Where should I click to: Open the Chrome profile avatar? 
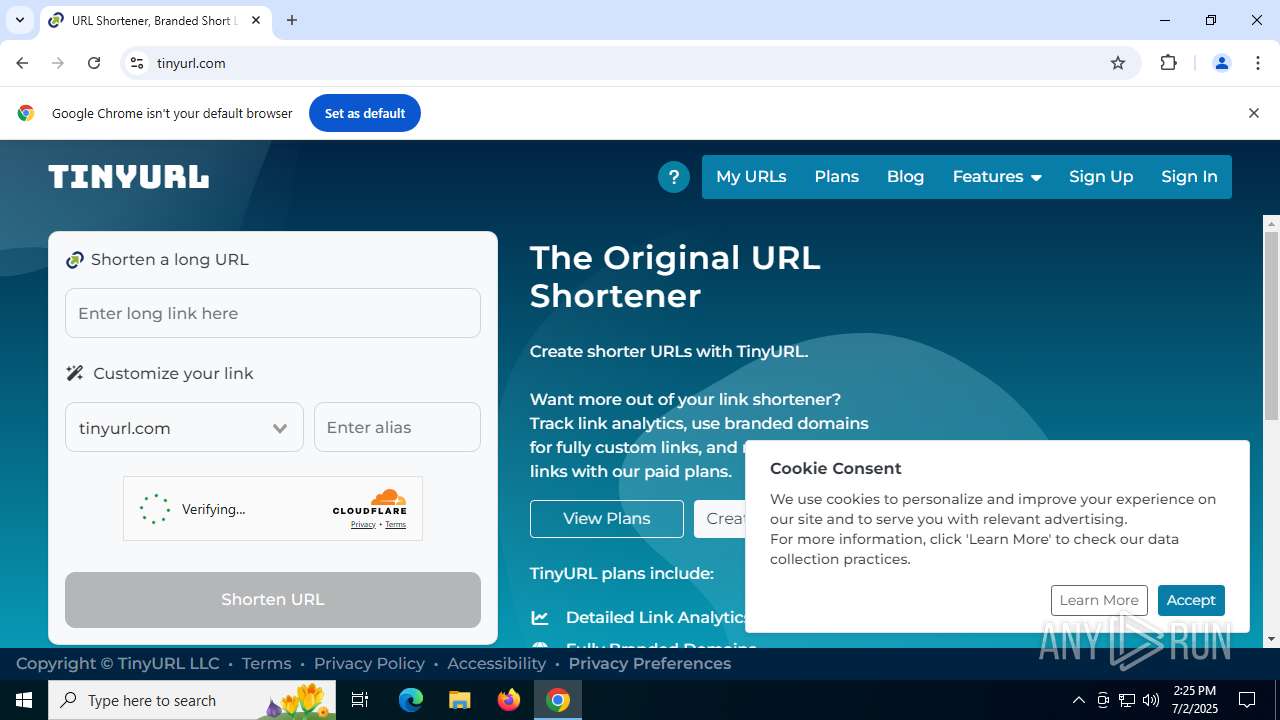pyautogui.click(x=1221, y=63)
